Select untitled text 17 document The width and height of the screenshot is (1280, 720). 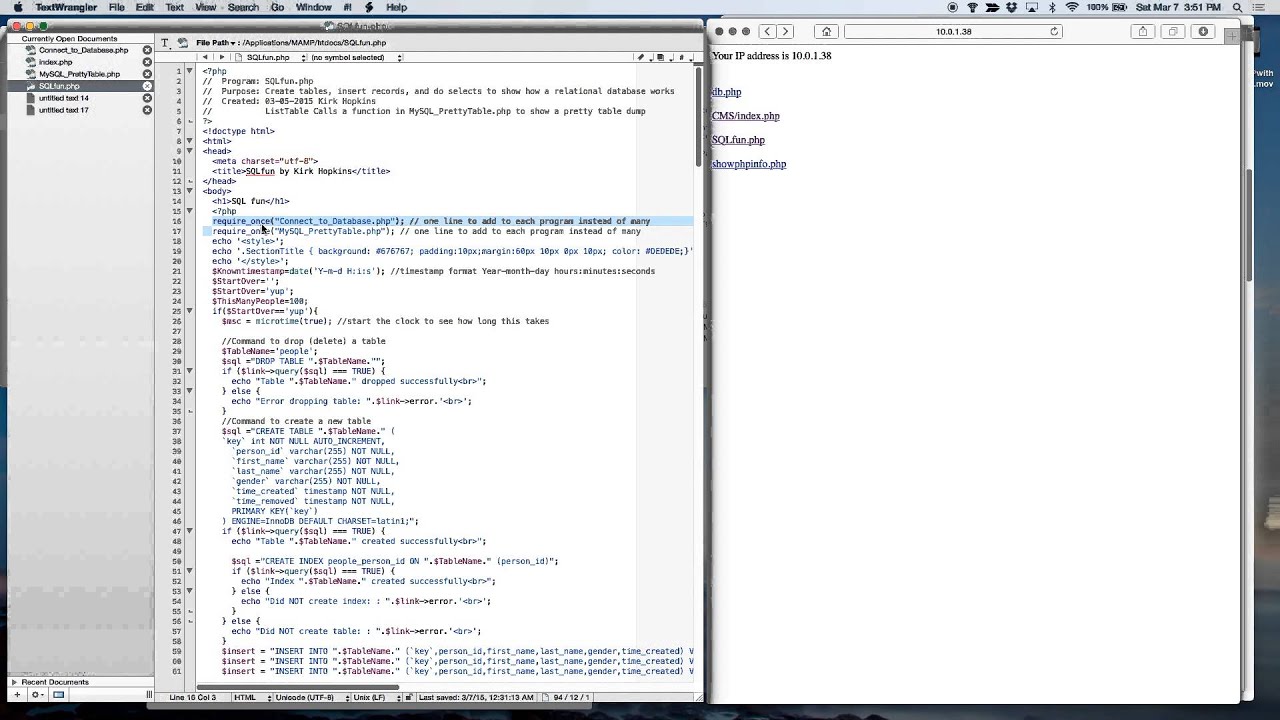tap(63, 110)
